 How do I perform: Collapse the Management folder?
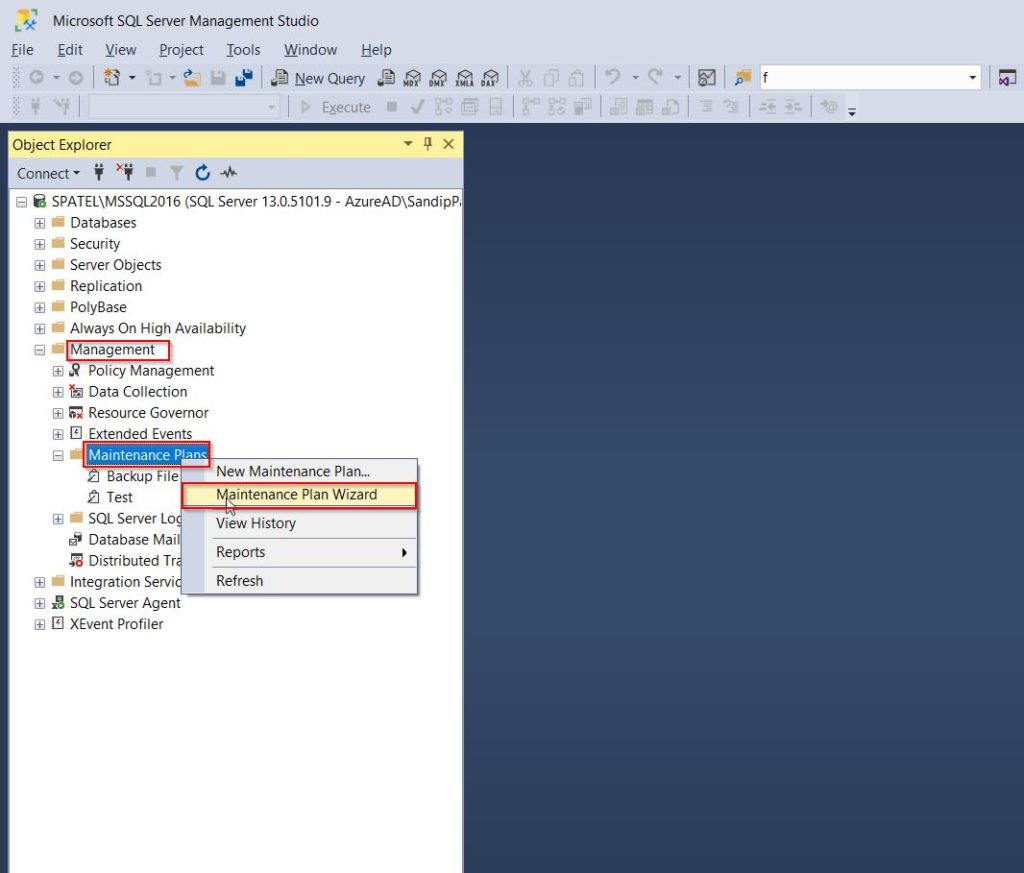[x=40, y=350]
